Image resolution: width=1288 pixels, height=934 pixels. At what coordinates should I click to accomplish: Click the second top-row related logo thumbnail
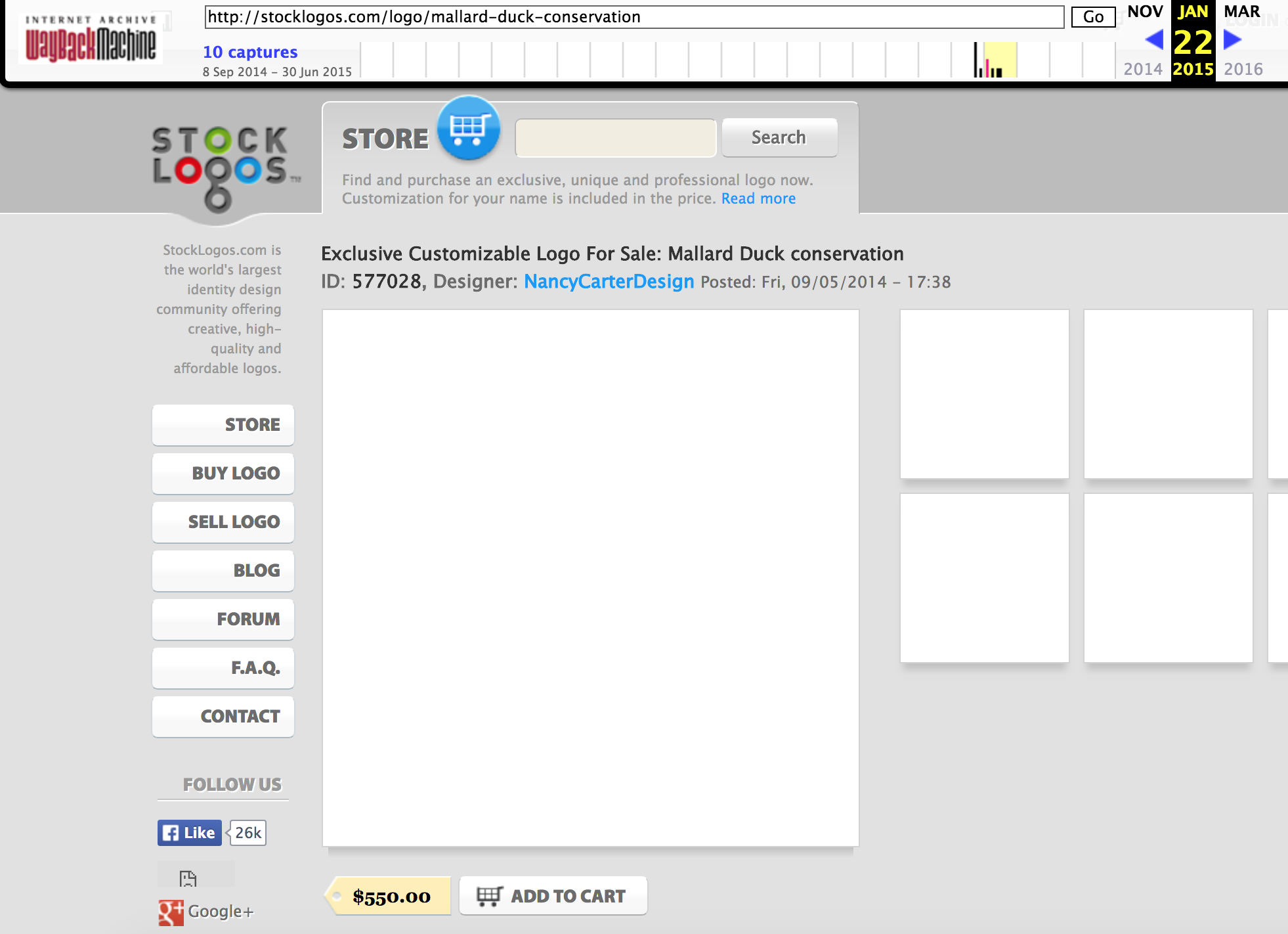tap(1169, 394)
